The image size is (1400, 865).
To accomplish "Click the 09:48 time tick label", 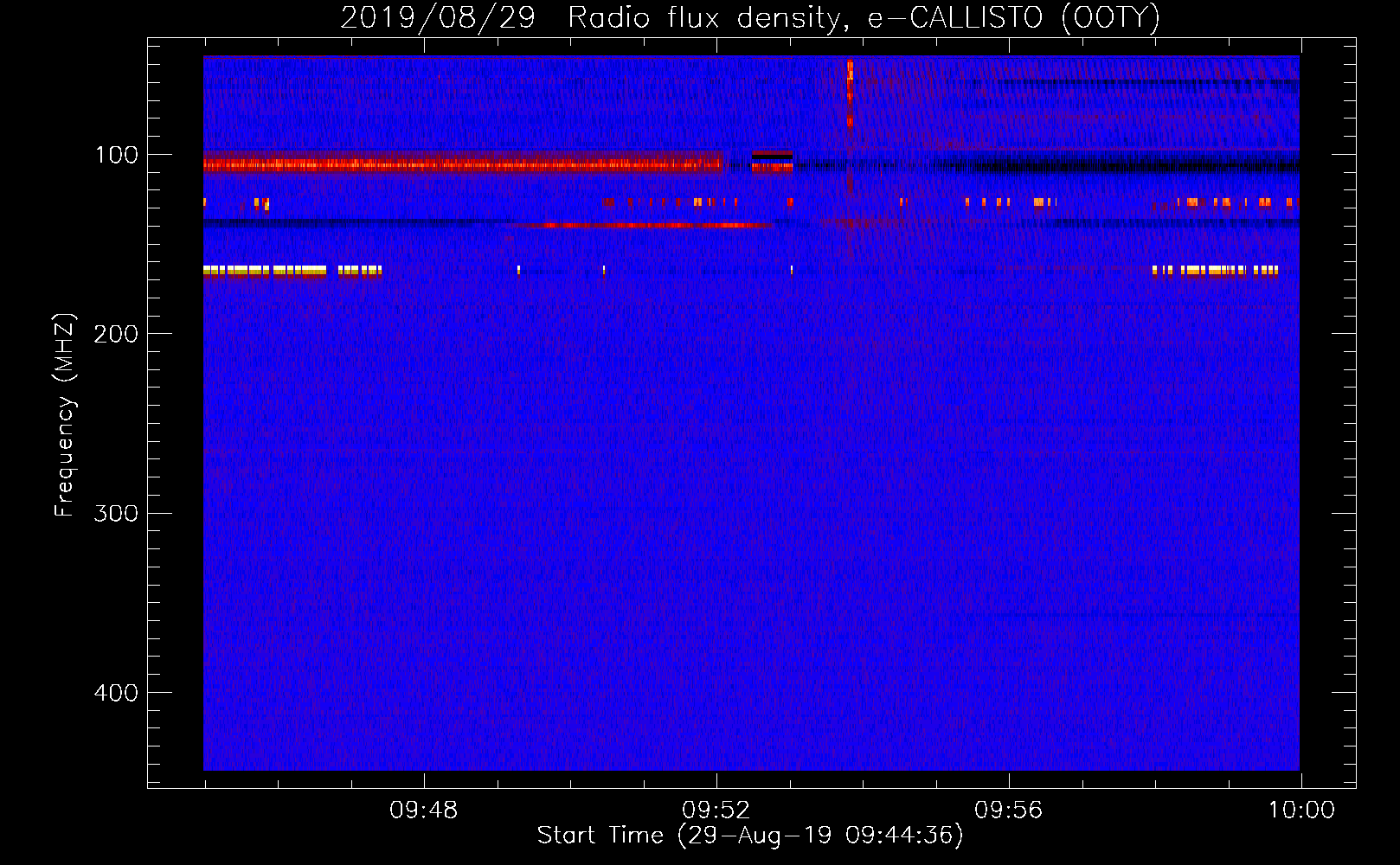I will point(423,811).
